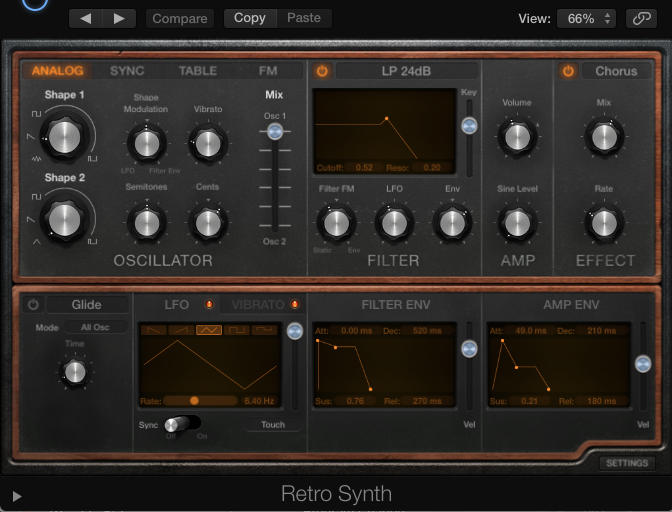
Task: Open the LP 24dB filter type menu
Action: pos(406,71)
